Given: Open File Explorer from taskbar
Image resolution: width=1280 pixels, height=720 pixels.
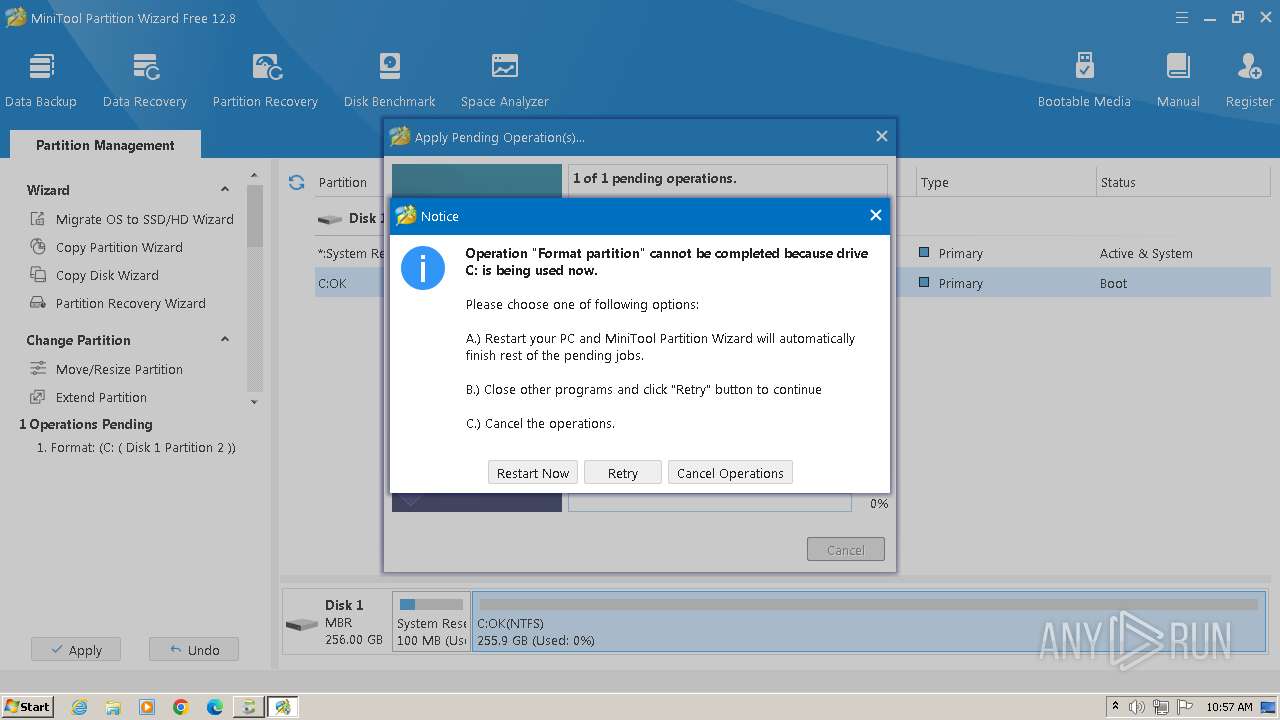Looking at the screenshot, I should click(113, 707).
